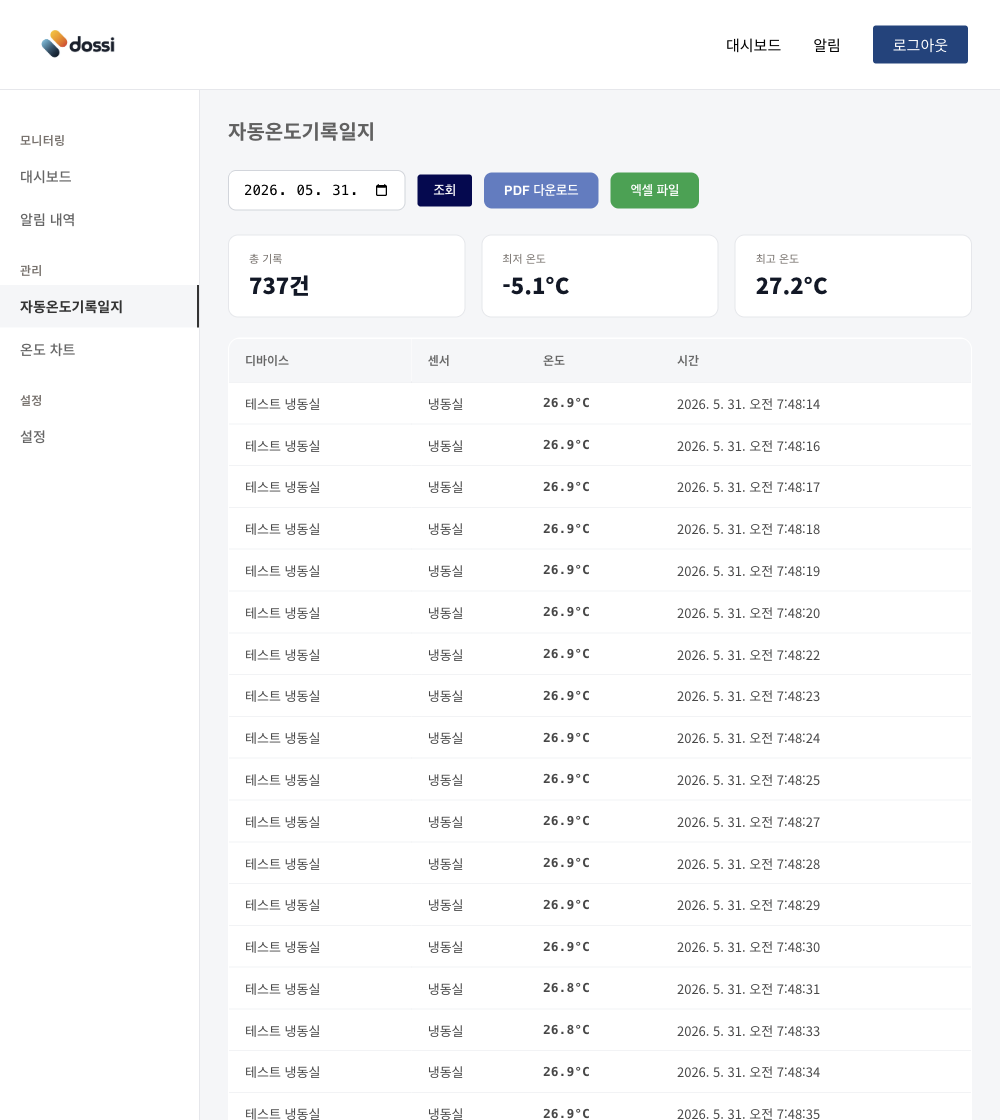Click the timestamp 오전 7:48:17

click(749, 487)
